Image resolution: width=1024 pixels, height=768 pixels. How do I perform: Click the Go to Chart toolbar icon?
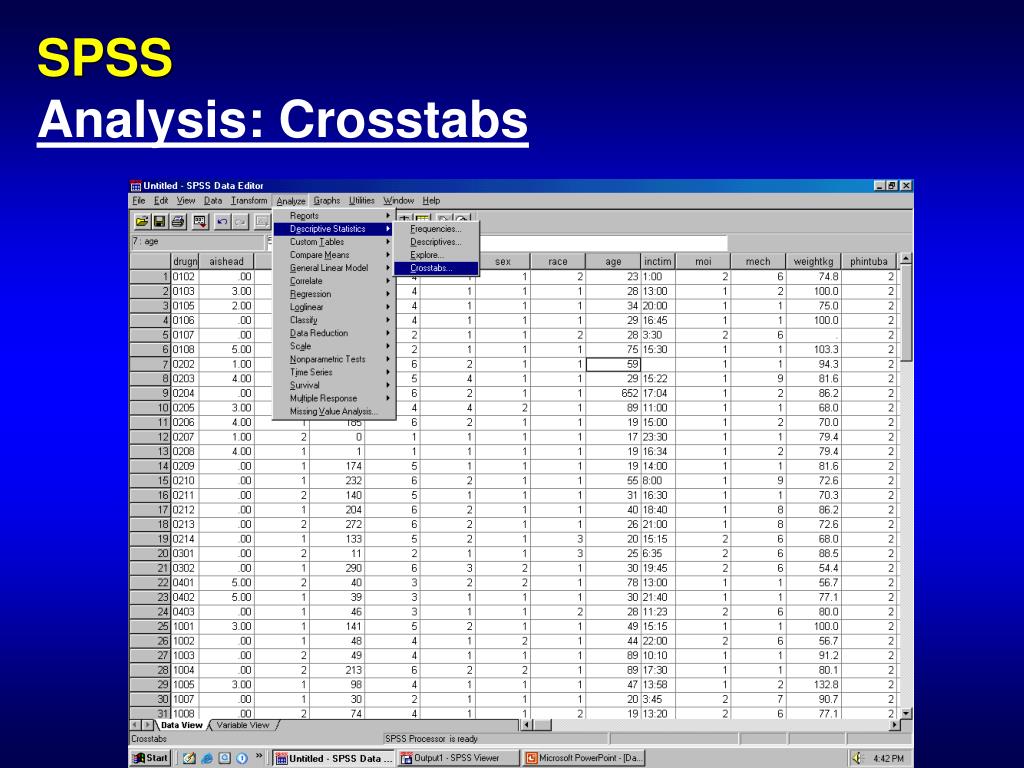(262, 222)
